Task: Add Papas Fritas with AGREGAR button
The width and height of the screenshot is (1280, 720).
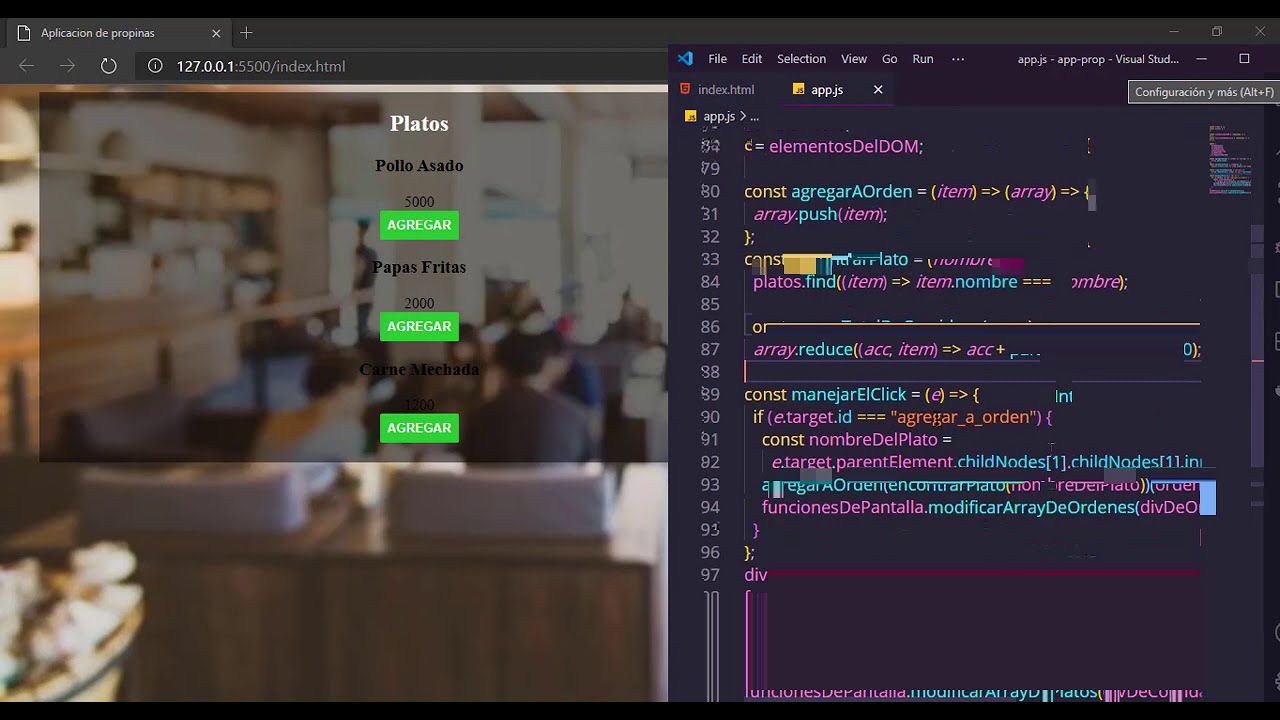Action: pyautogui.click(x=419, y=326)
